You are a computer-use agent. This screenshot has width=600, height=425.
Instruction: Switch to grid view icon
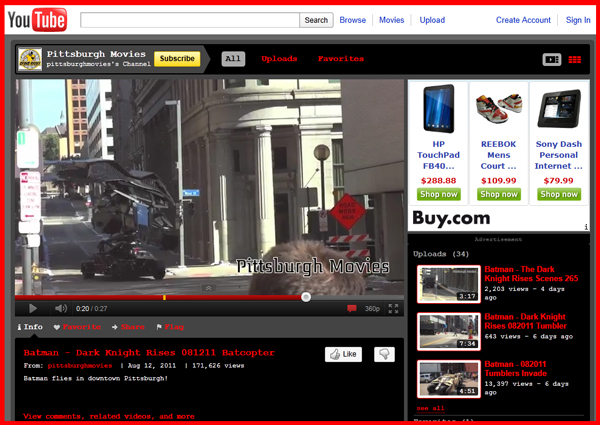[574, 59]
